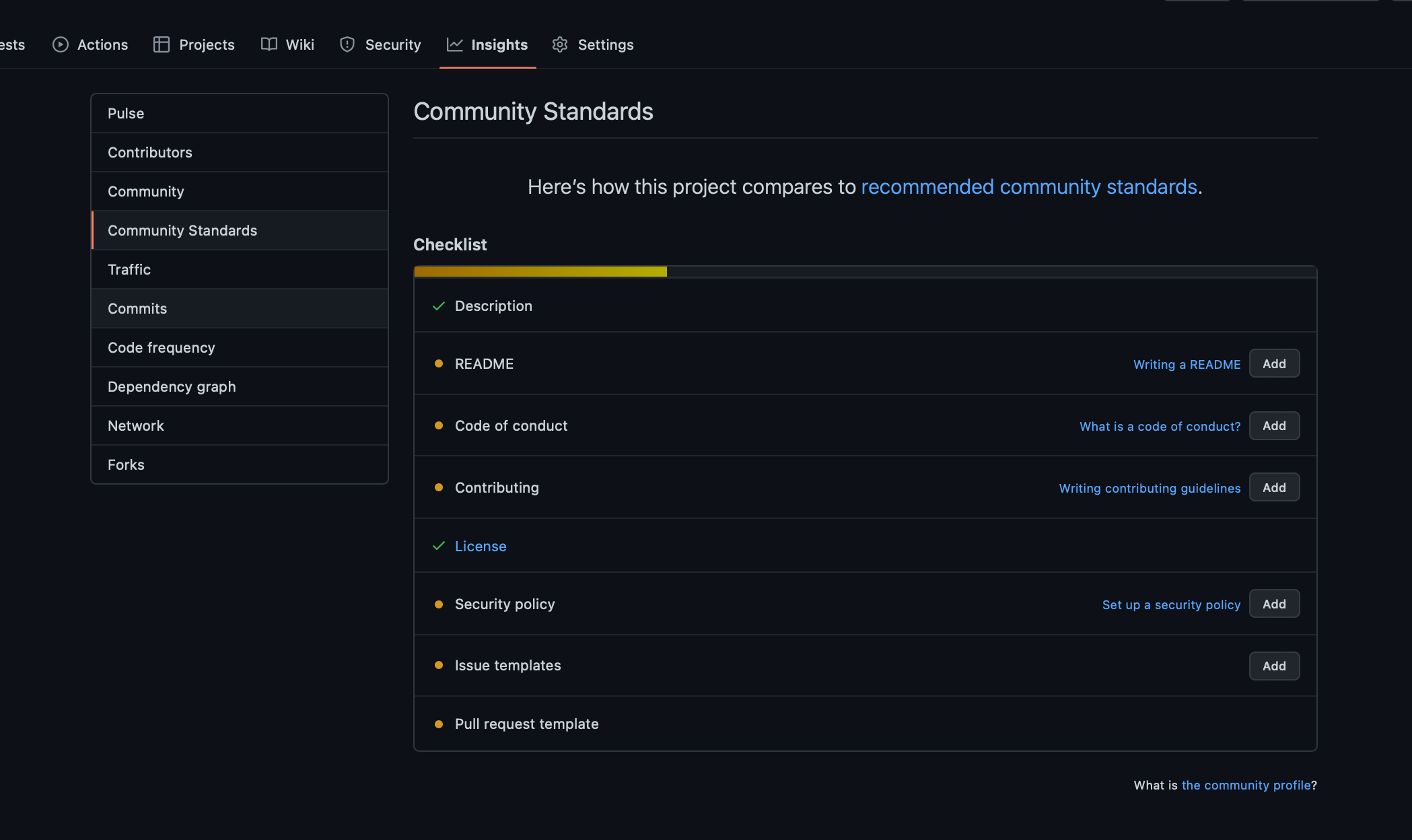The image size is (1412, 840).
Task: Click the yellow dot beside Security policy
Action: coord(439,604)
